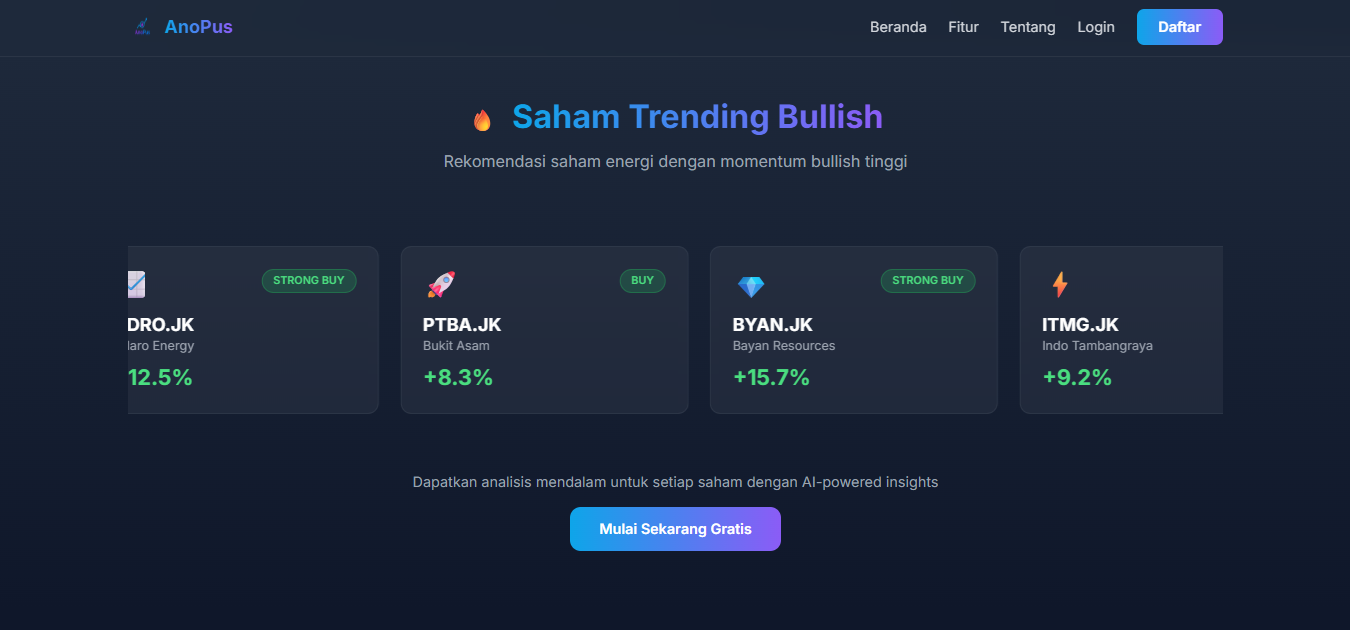Image resolution: width=1350 pixels, height=630 pixels.
Task: Click STRONG BUY badge on Adaro card
Action: pyautogui.click(x=308, y=280)
